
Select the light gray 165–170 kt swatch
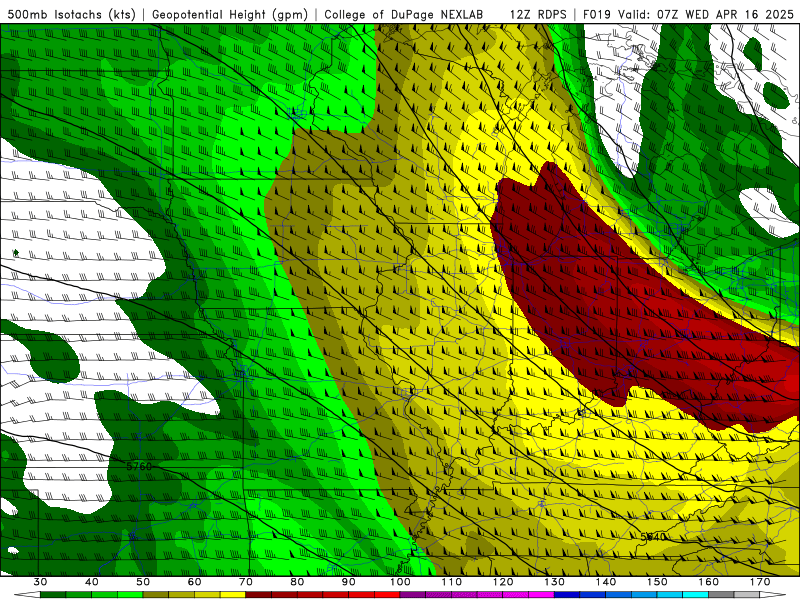tap(747, 594)
